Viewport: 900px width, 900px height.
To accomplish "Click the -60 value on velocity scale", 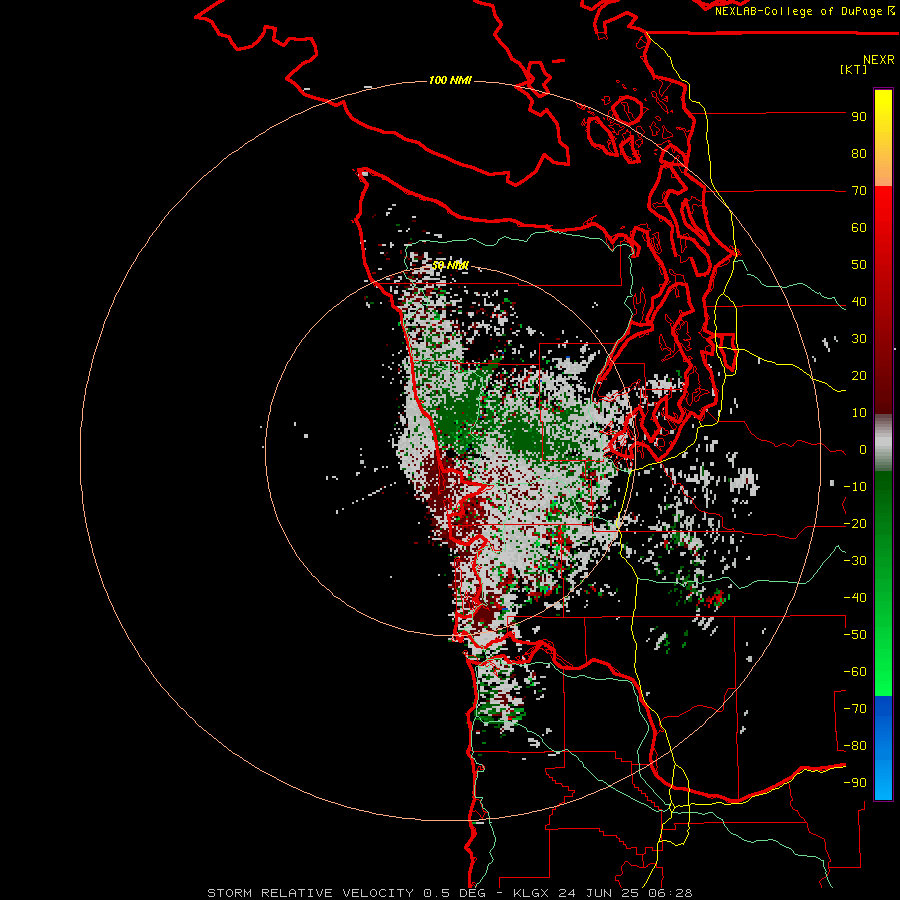I will [x=855, y=672].
